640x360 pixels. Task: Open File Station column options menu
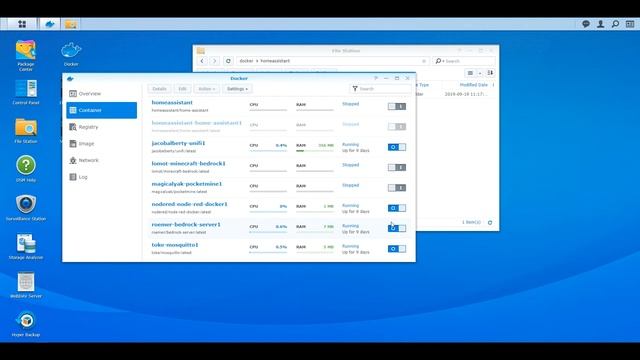pos(493,85)
